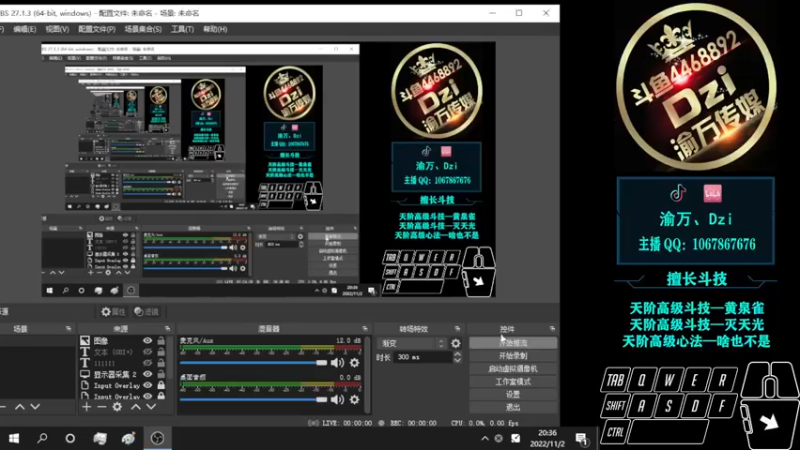
Task: Open Windows search from the taskbar
Action: coord(42,438)
